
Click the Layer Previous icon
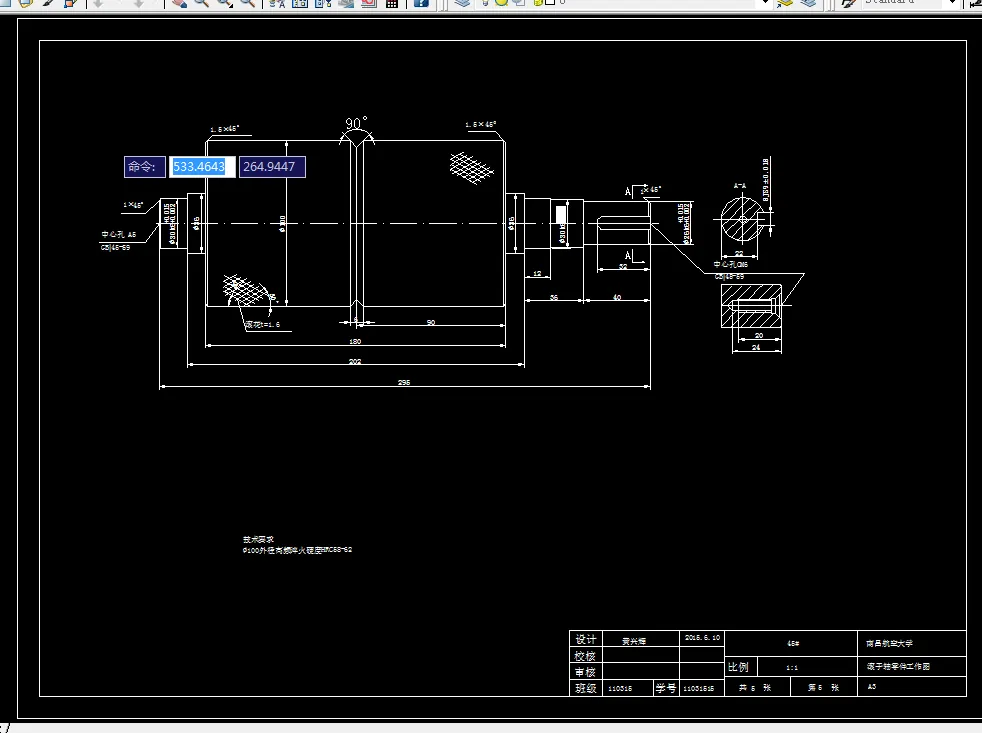click(x=809, y=3)
